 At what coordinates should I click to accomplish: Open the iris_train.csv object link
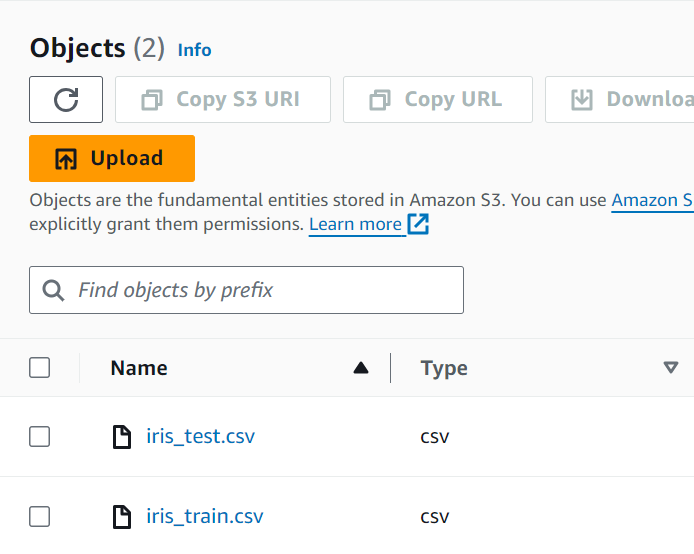(204, 517)
